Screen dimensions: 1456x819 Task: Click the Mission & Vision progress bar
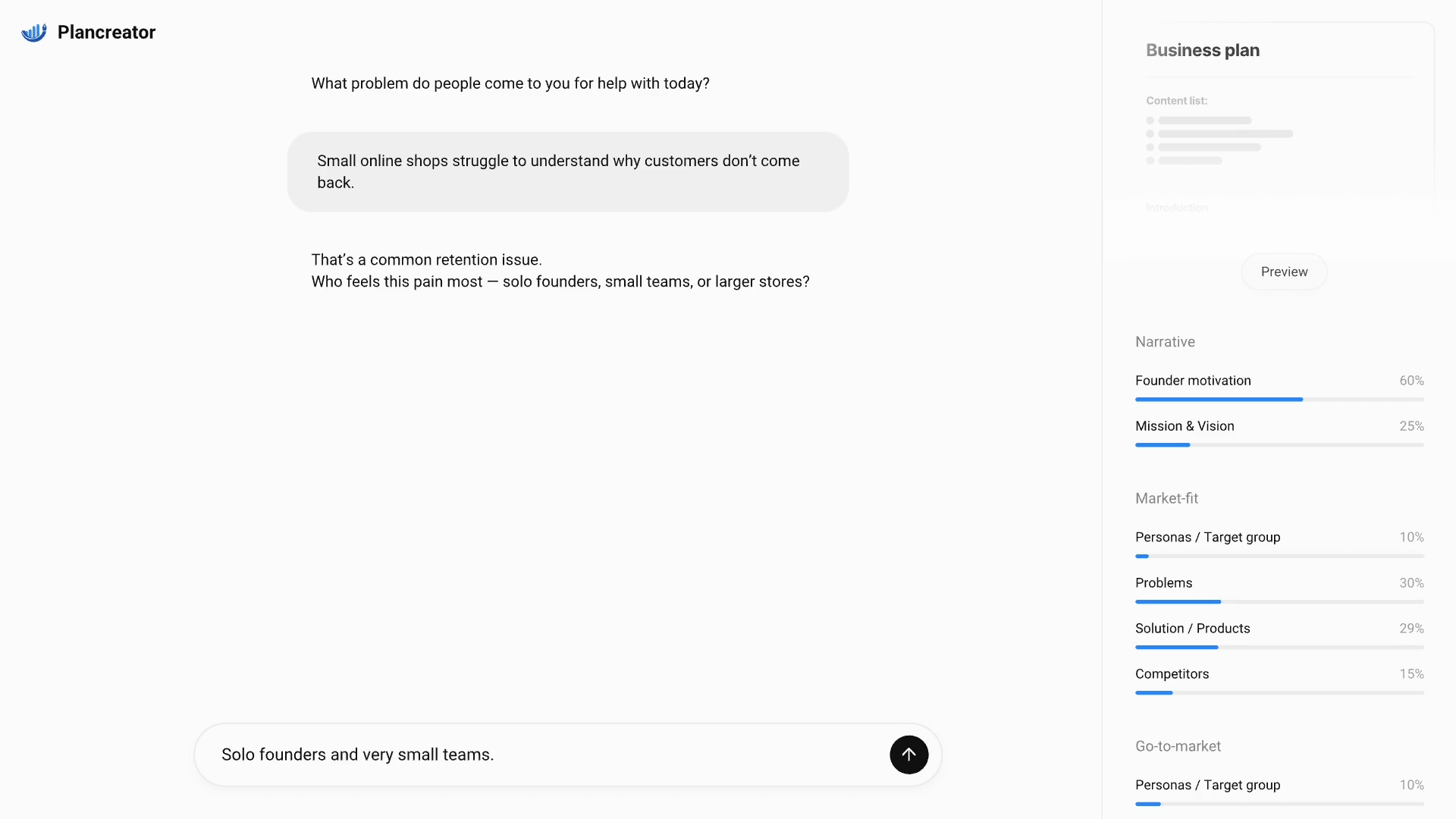coord(1279,445)
